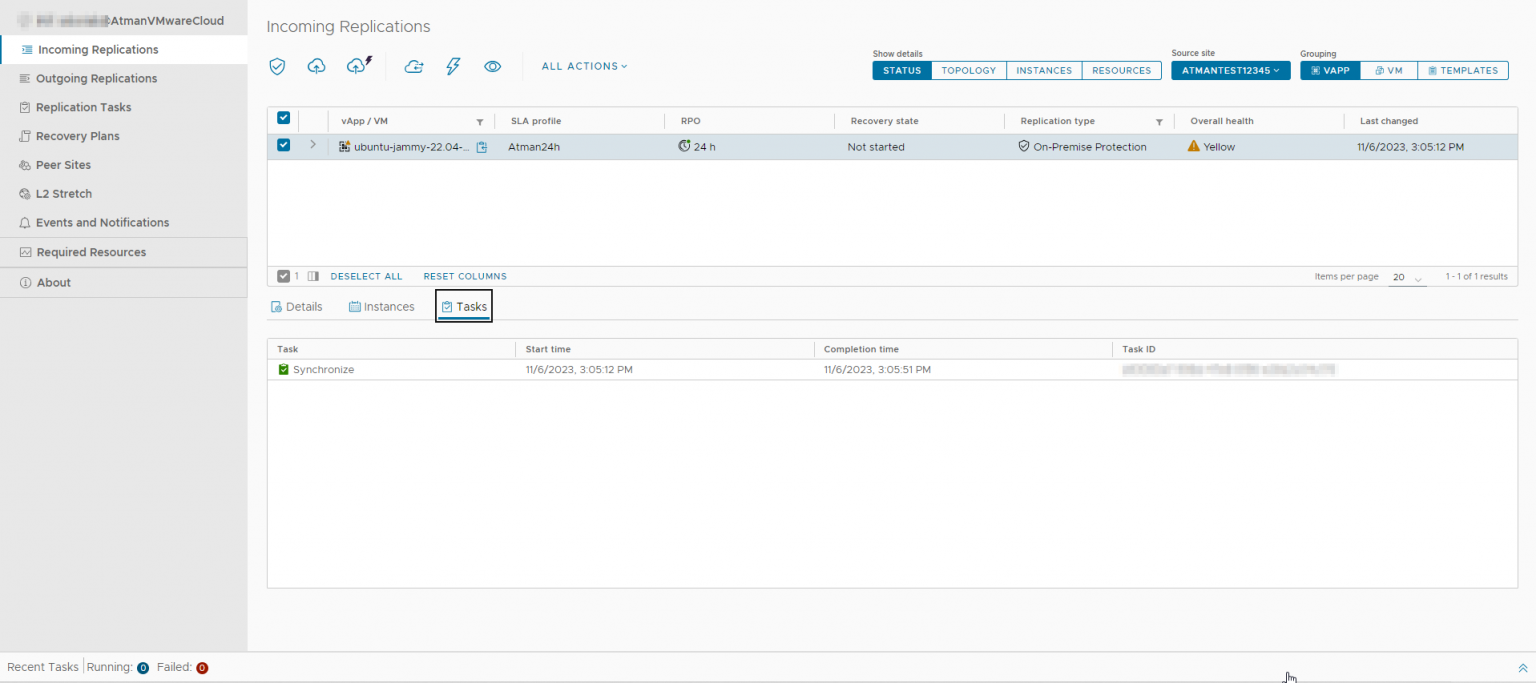
Task: Switch grouping to VM
Action: [x=1388, y=71]
